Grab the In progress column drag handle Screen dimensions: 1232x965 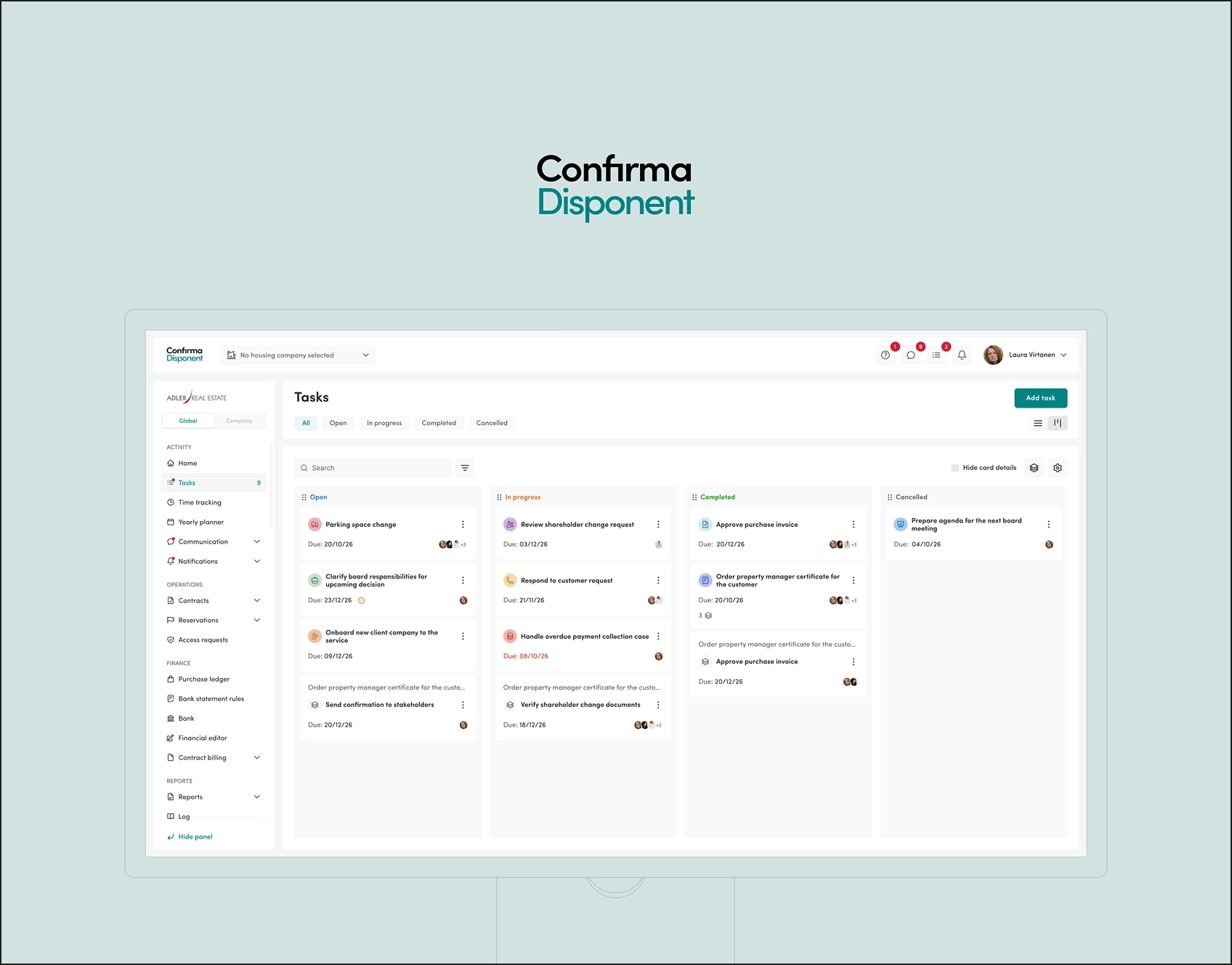(x=499, y=498)
